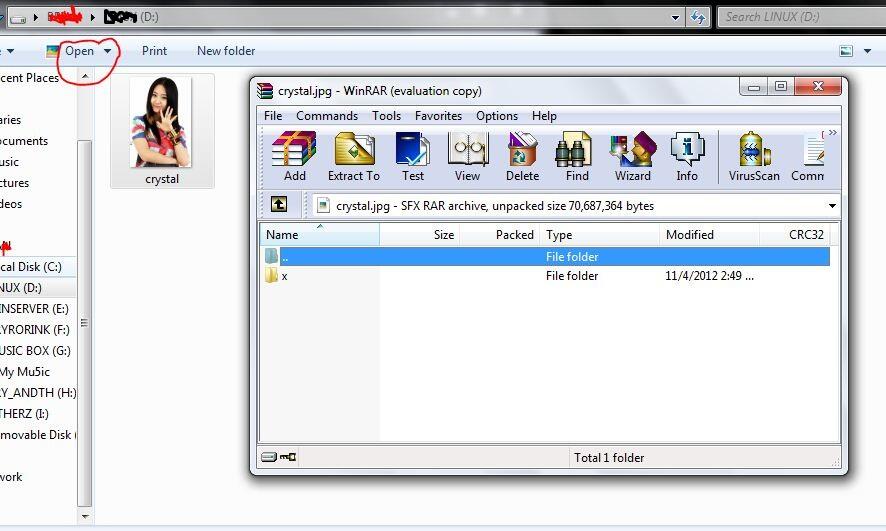Select the folder named x
The image size is (886, 531).
click(x=277, y=276)
